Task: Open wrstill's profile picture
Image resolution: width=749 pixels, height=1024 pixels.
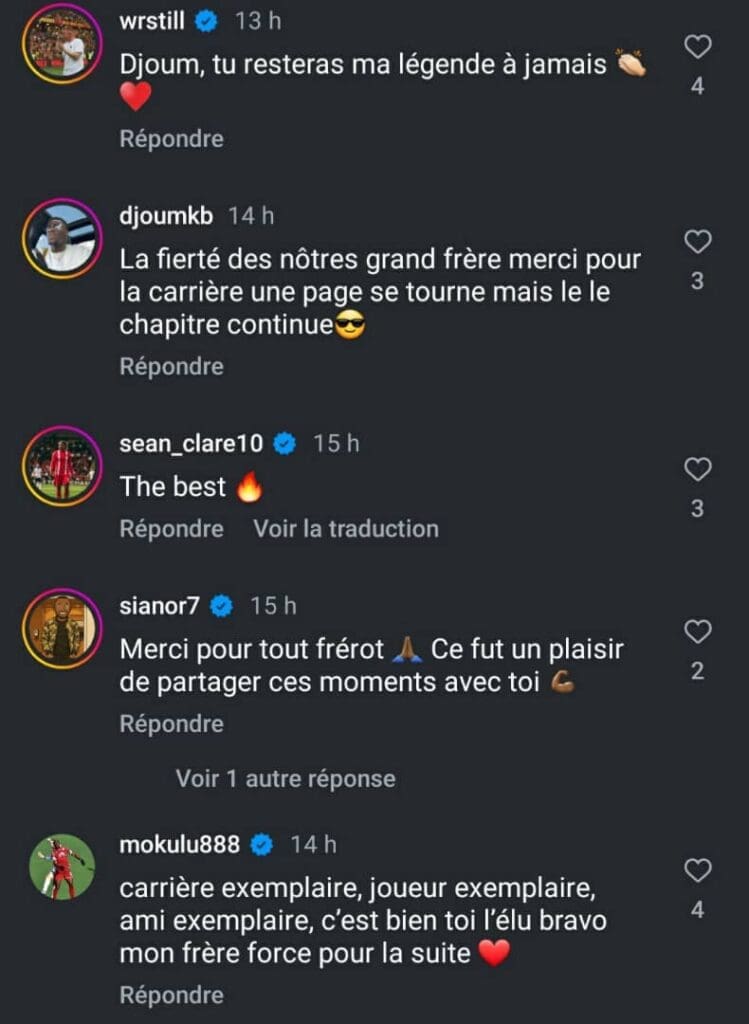Action: 62,44
